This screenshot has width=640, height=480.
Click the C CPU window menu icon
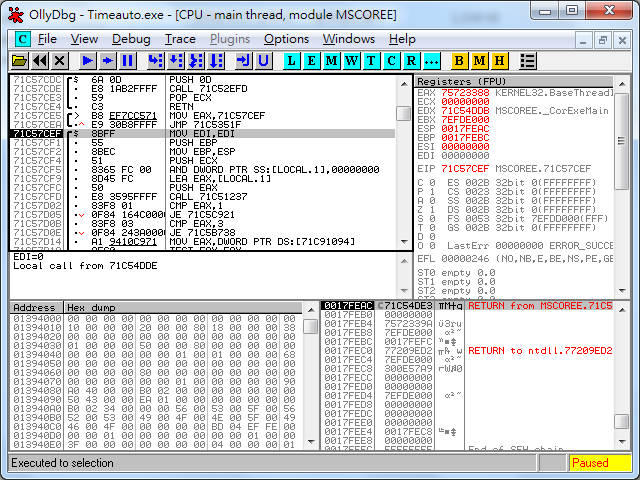point(22,39)
